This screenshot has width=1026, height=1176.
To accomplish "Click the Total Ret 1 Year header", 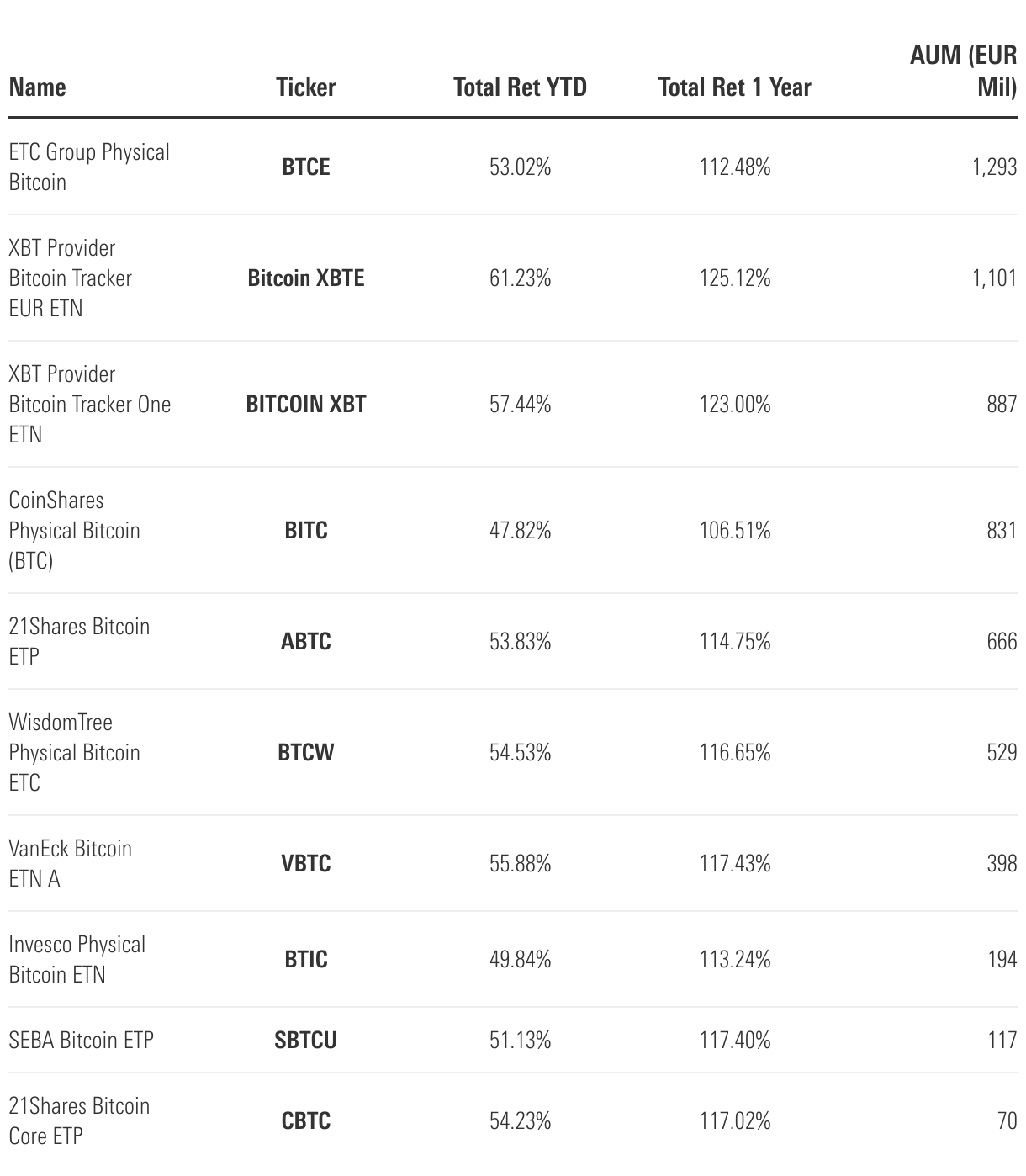I will point(734,87).
